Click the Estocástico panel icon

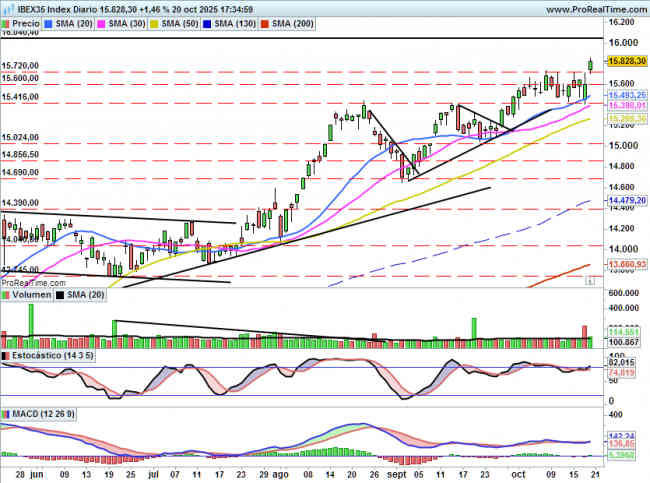(x=7, y=355)
